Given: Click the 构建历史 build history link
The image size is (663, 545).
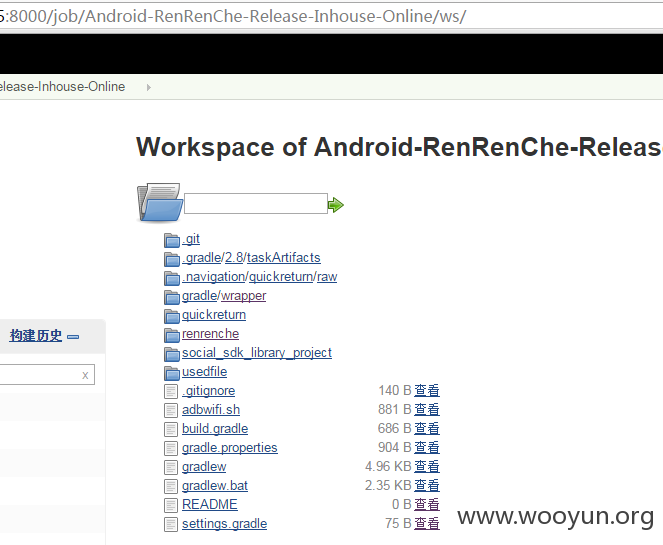Looking at the screenshot, I should click(36, 336).
